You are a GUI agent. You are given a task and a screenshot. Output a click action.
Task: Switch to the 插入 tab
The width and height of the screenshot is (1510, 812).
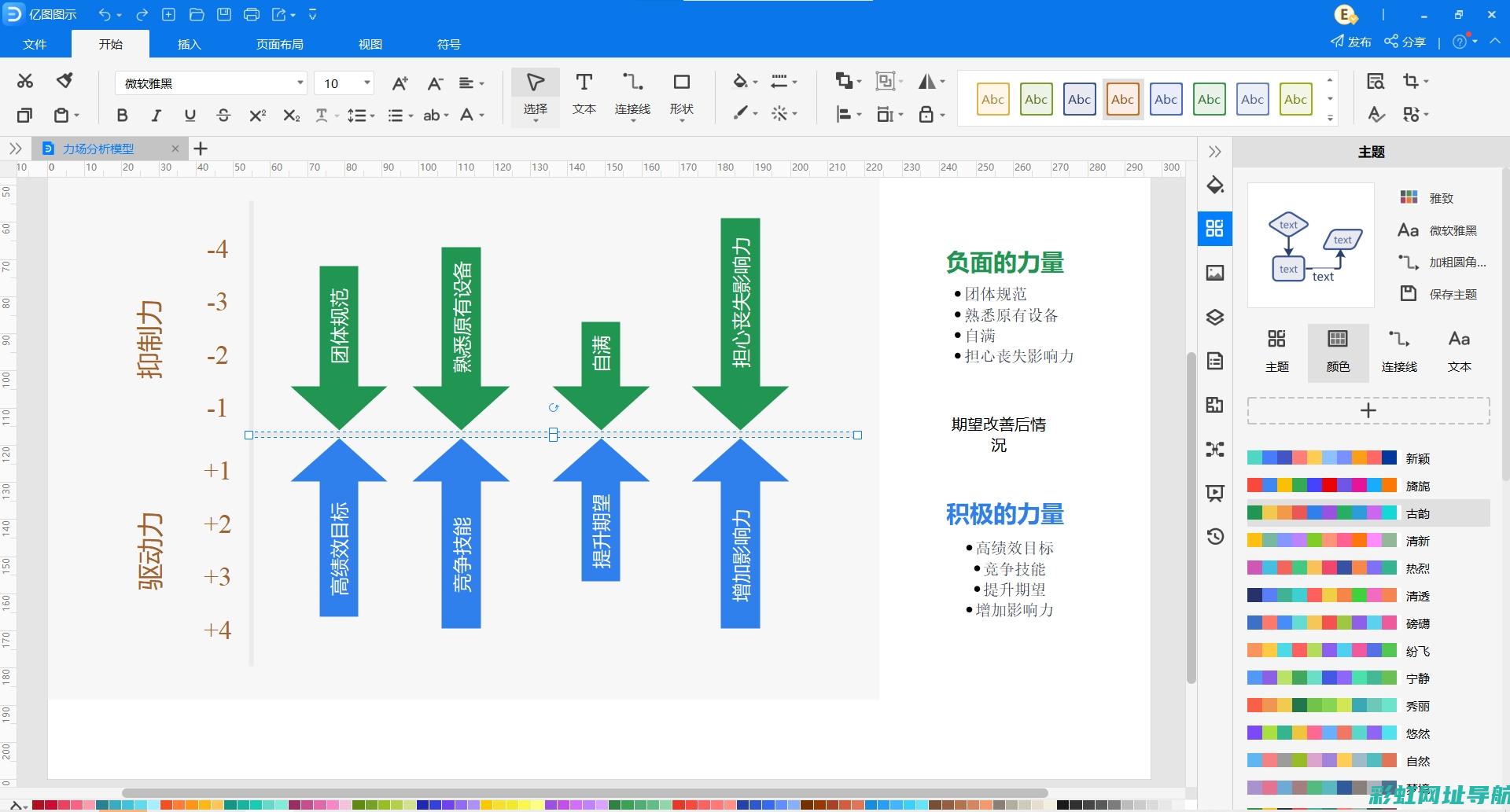point(189,44)
